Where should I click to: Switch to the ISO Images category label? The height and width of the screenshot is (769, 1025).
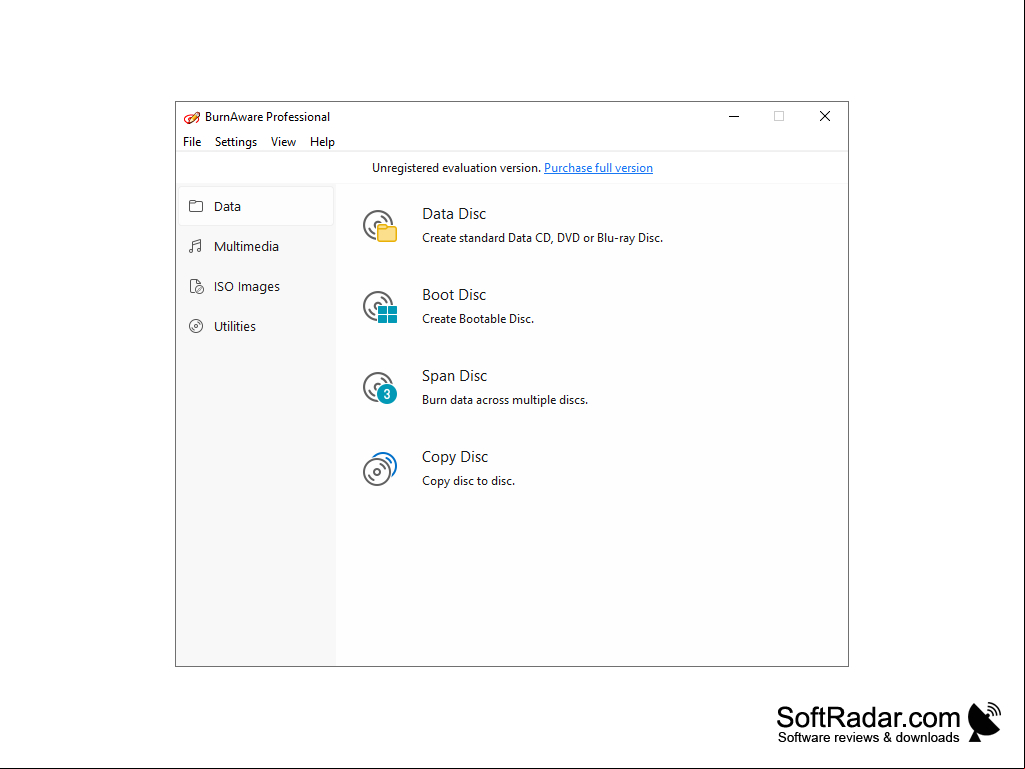[246, 286]
